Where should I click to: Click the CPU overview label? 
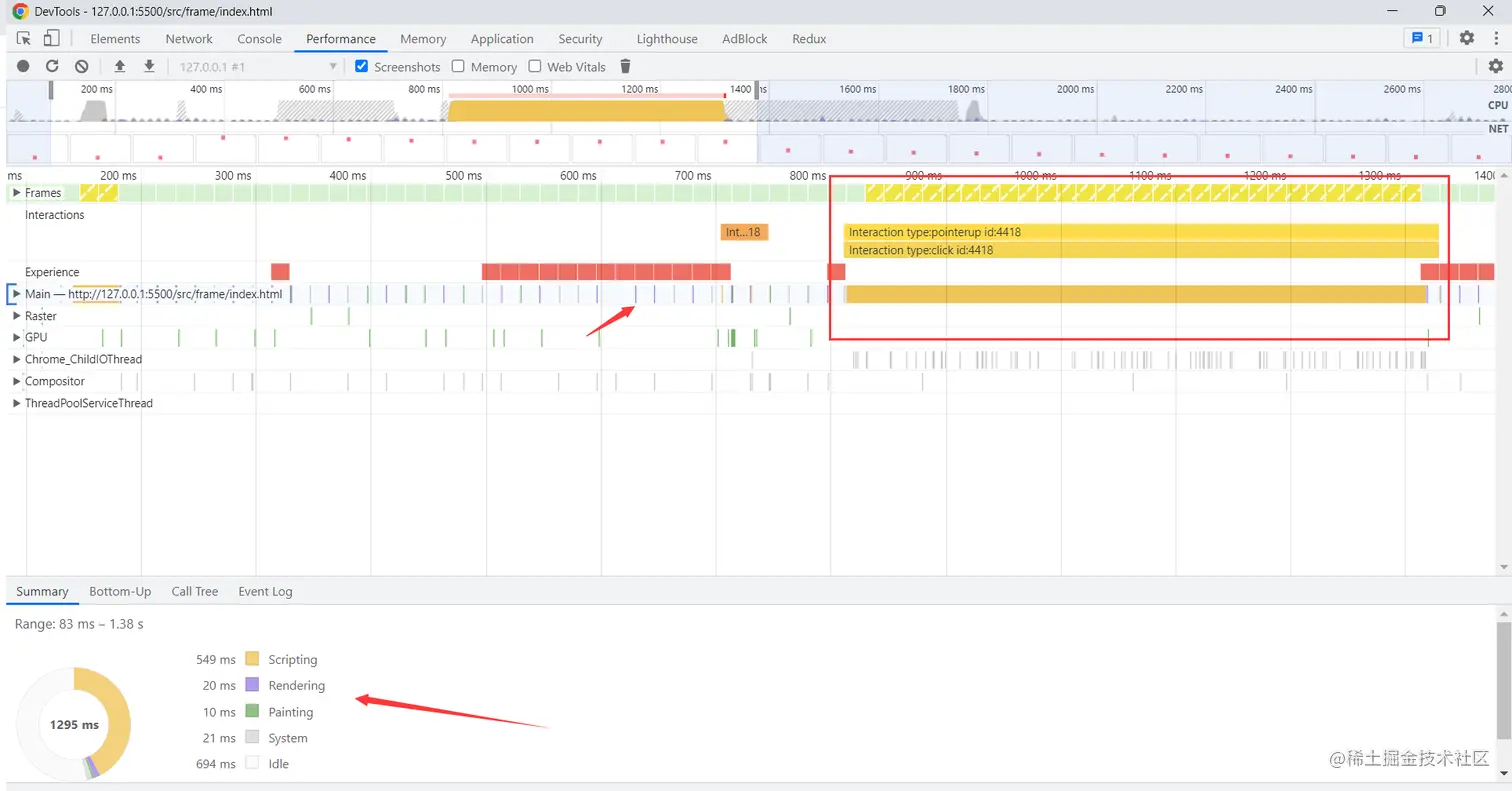pos(1498,105)
